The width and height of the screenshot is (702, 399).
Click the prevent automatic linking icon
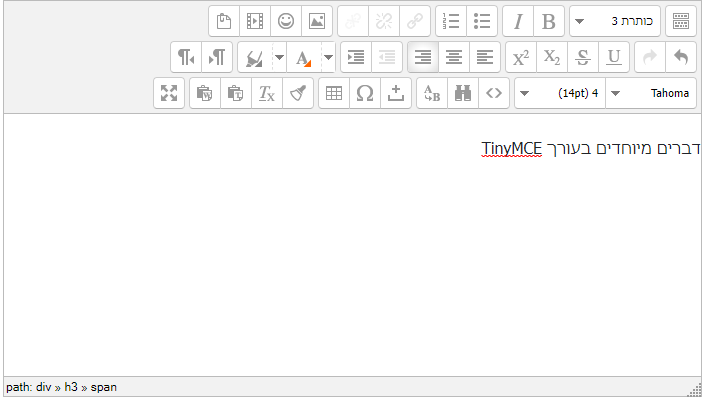(x=353, y=21)
